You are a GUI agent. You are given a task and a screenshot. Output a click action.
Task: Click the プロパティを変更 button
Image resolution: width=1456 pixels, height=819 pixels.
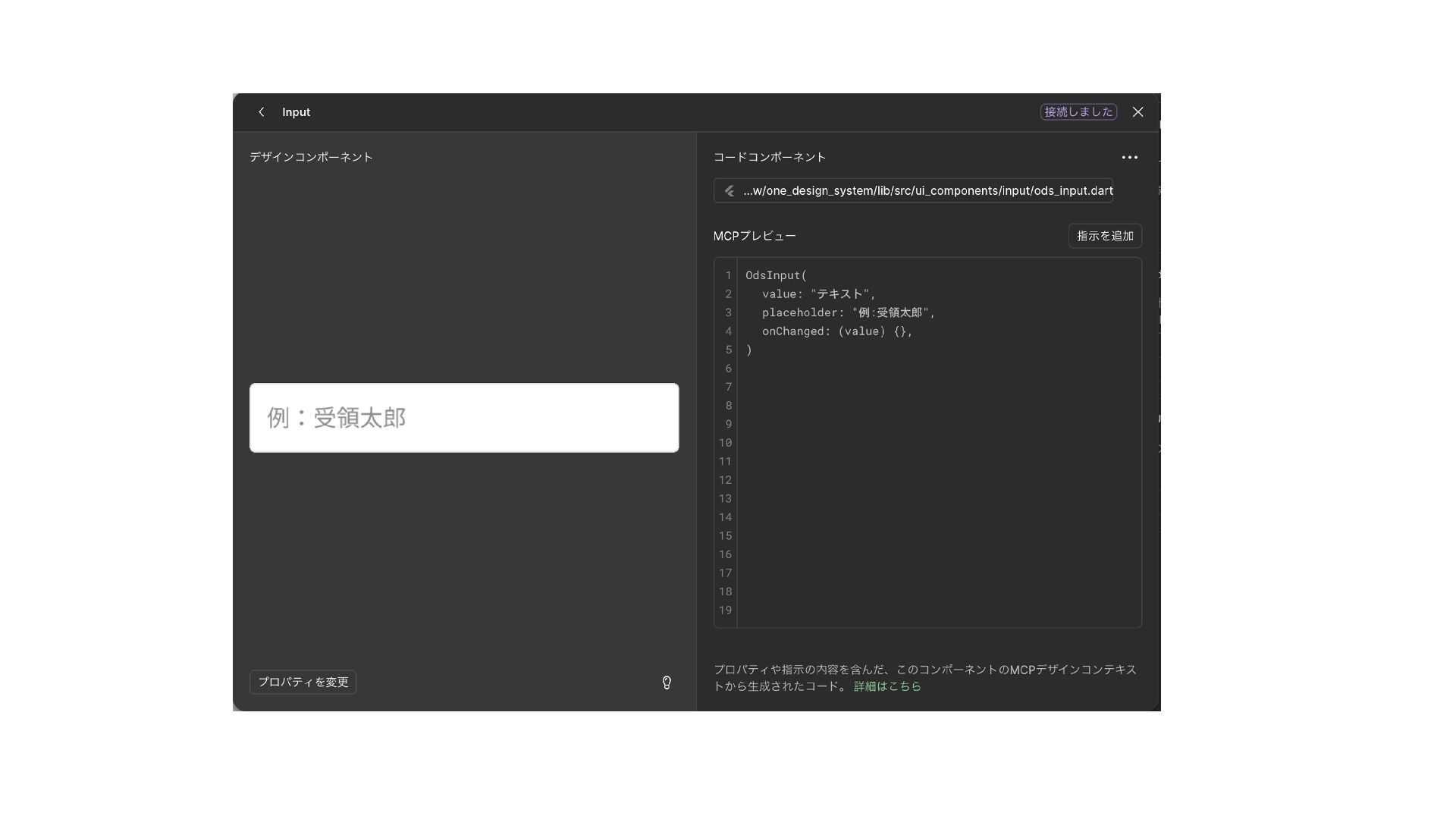[x=303, y=682]
